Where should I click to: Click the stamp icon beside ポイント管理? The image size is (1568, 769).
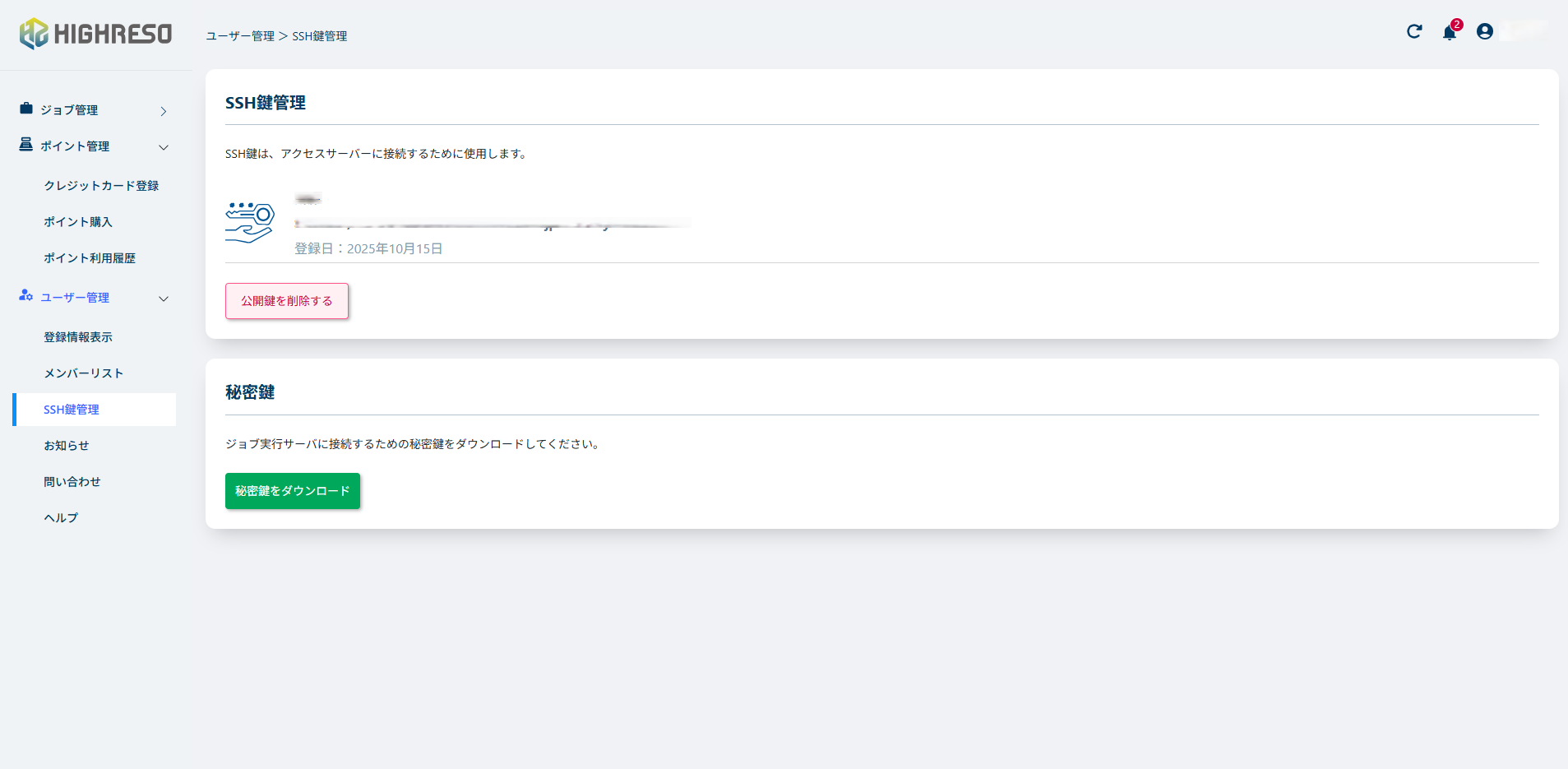26,145
